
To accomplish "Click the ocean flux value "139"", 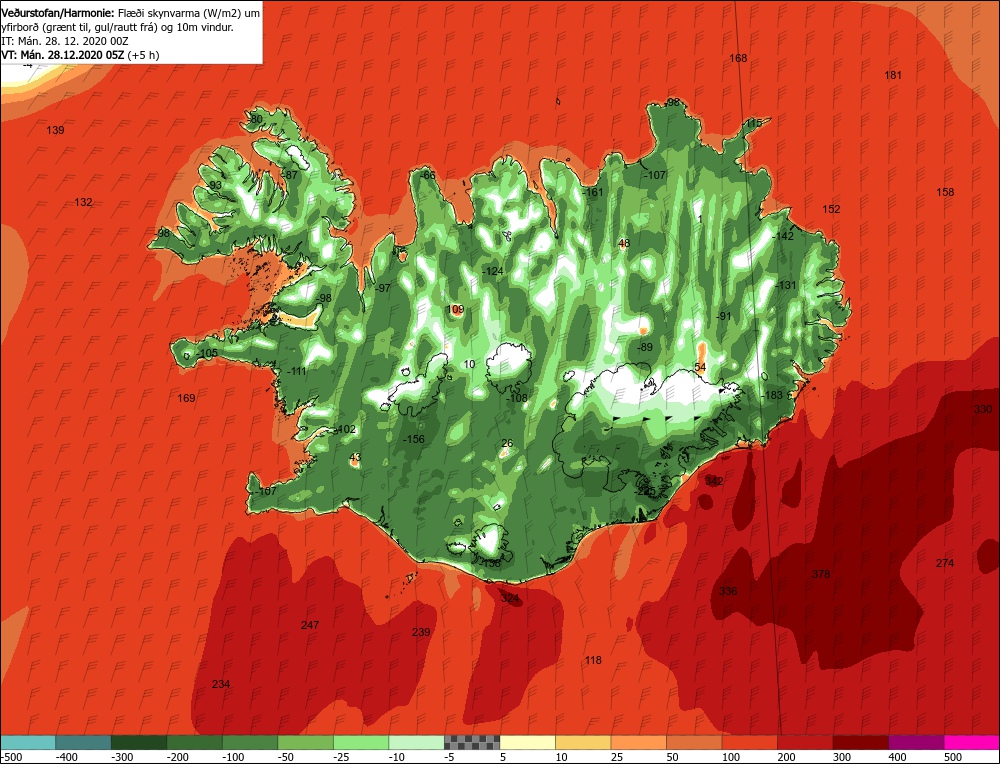I will point(55,130).
